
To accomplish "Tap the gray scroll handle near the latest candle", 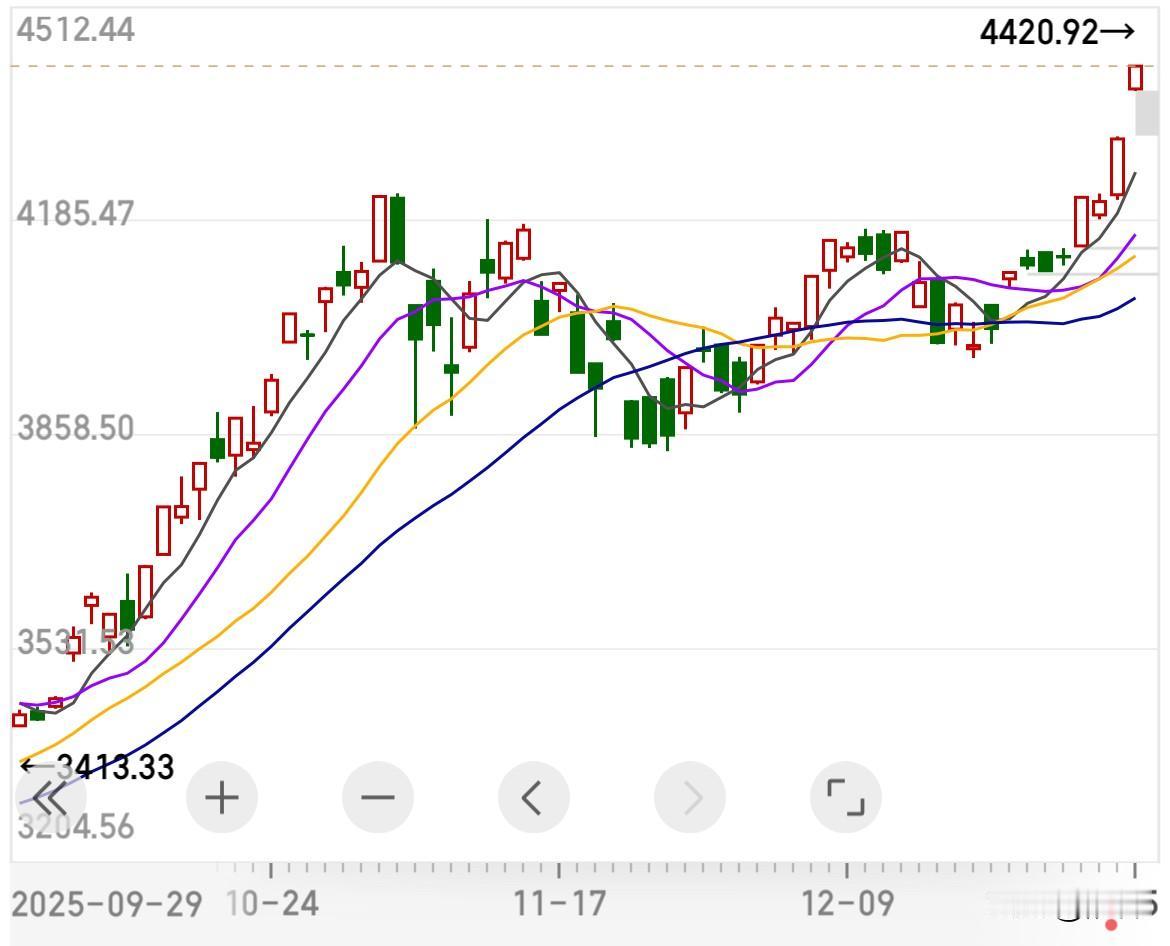I will [1147, 113].
